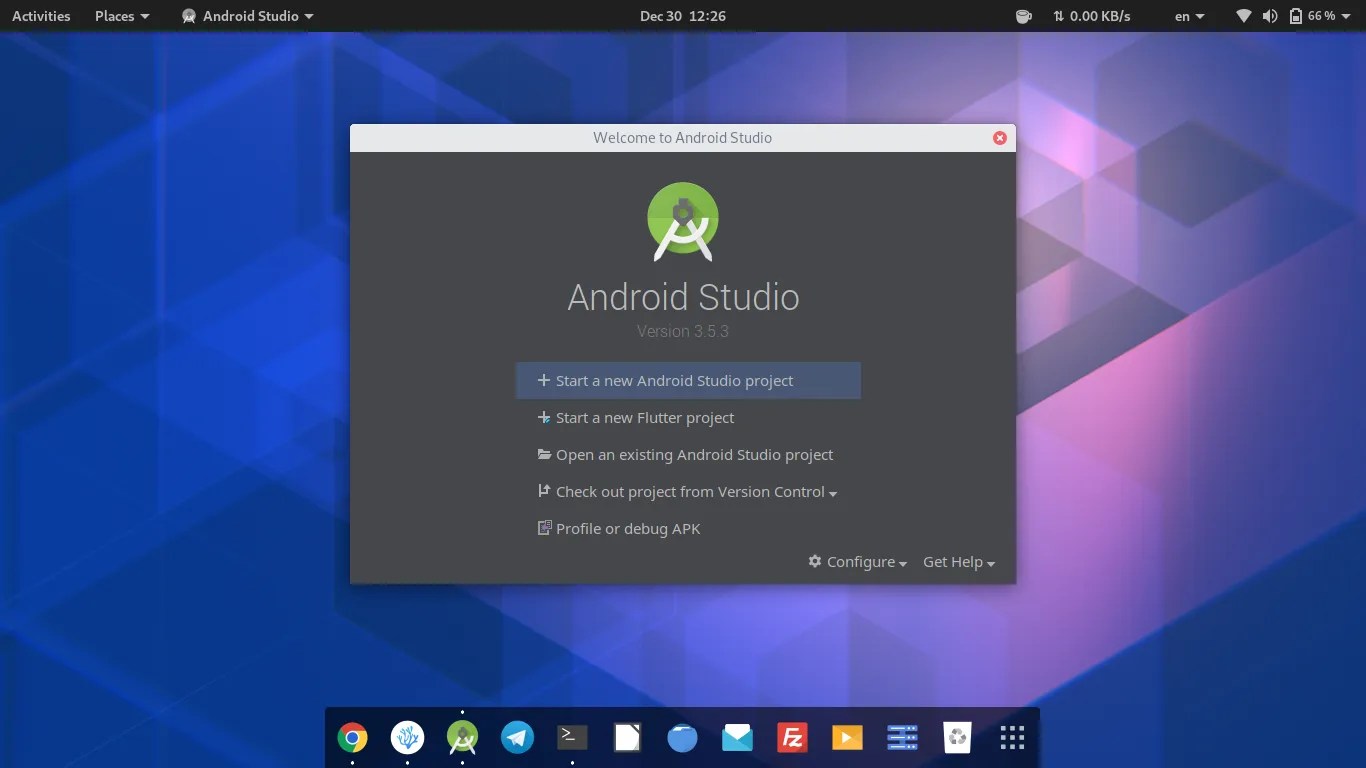Click the coffee cup icon in top bar

(x=1023, y=16)
